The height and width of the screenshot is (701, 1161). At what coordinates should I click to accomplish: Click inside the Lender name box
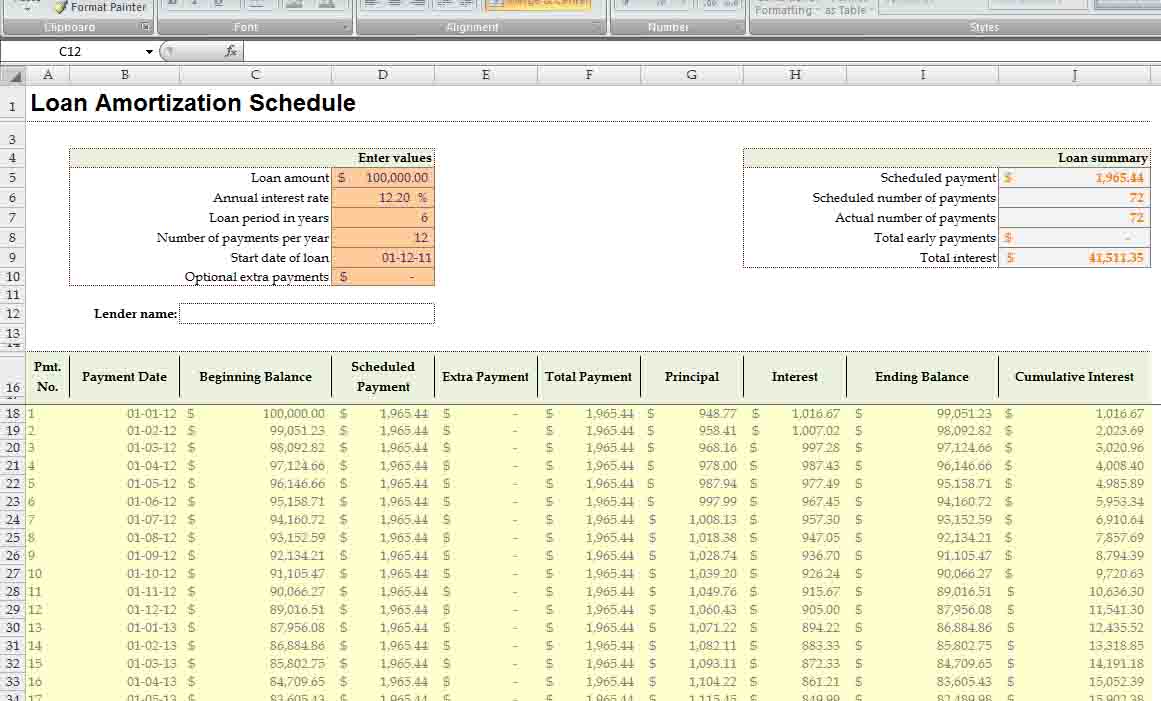click(305, 312)
